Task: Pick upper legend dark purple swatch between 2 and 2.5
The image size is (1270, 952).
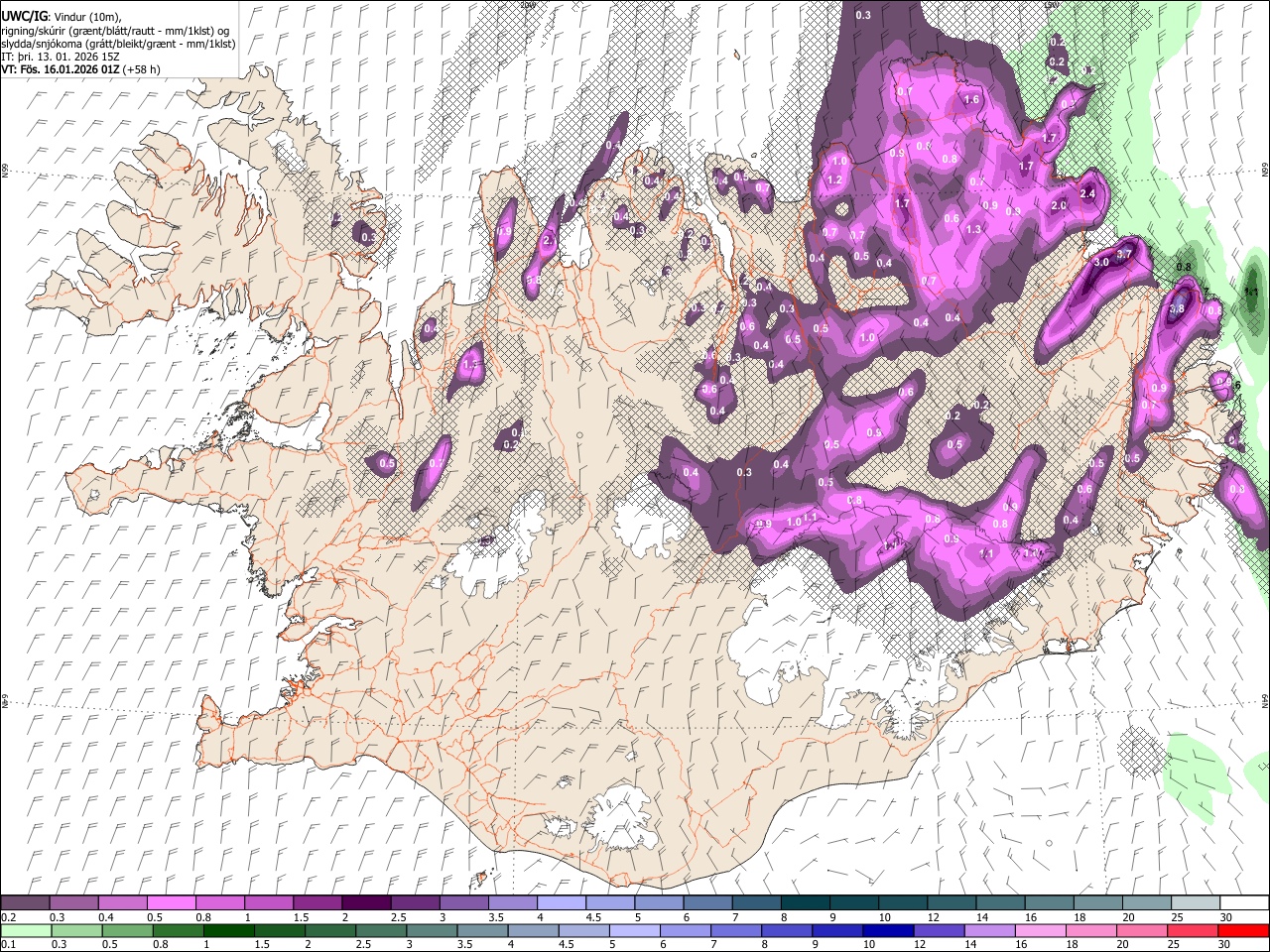Action: (x=365, y=903)
